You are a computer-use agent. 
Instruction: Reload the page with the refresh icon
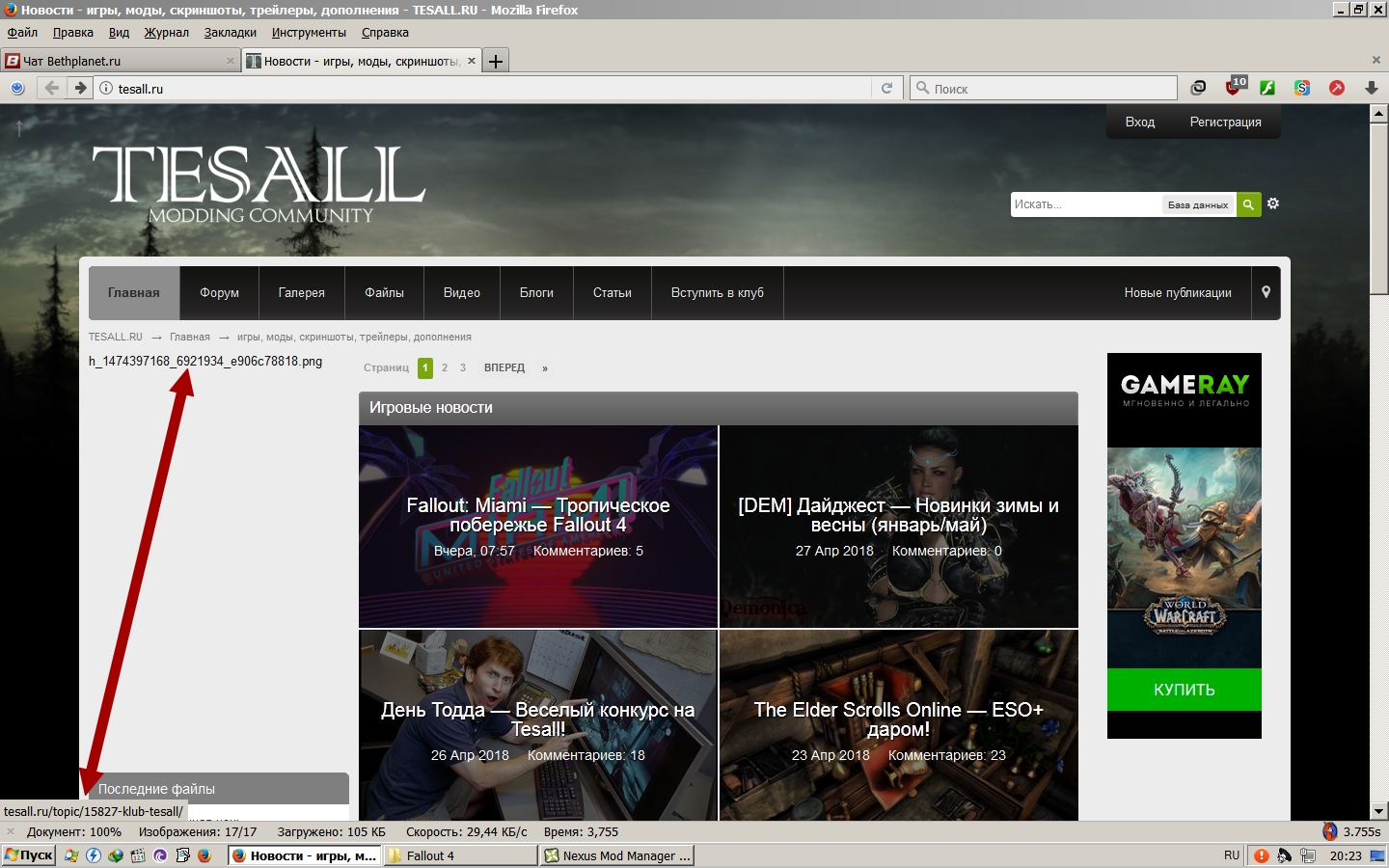click(886, 88)
